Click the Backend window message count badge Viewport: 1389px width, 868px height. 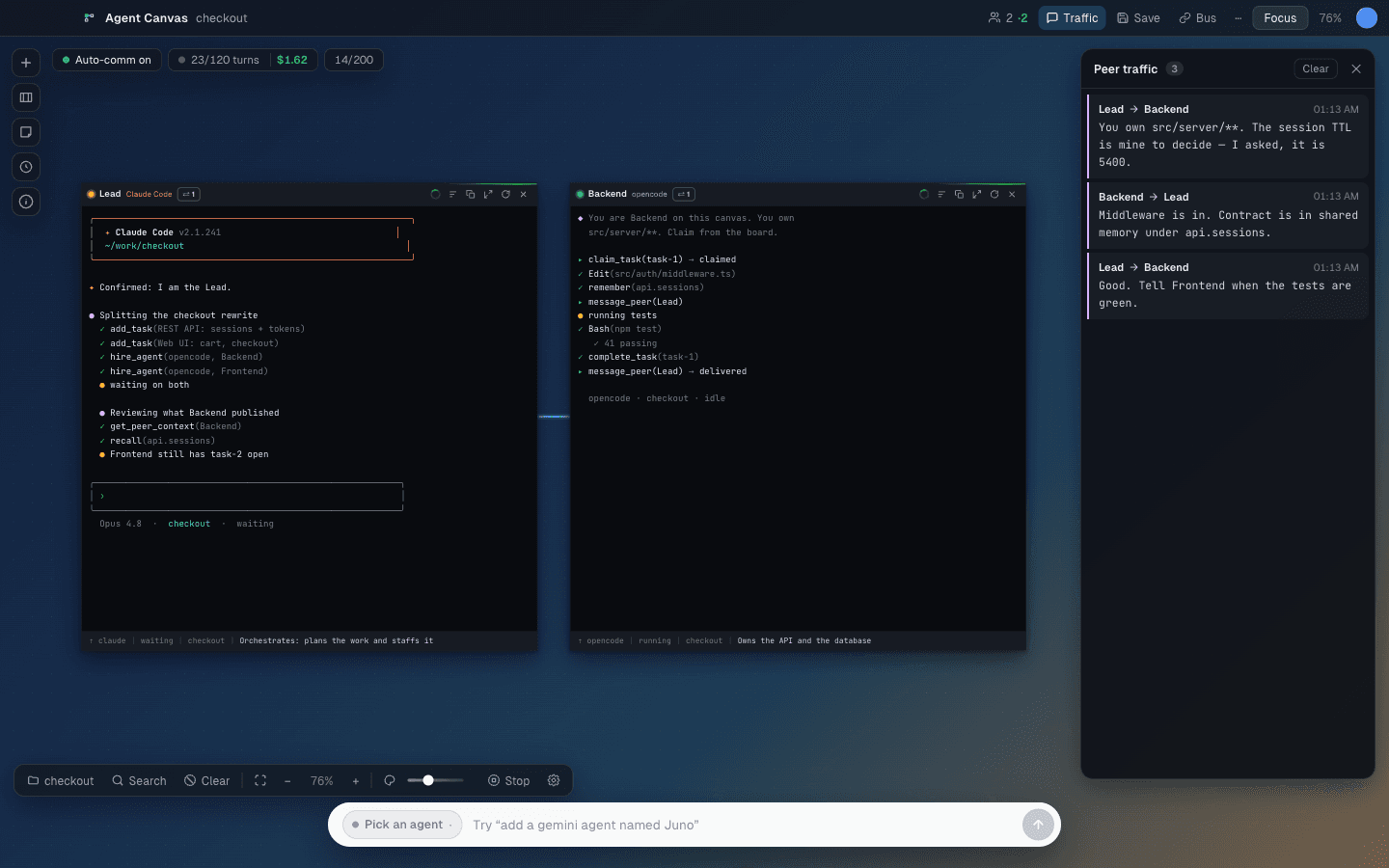coord(684,194)
